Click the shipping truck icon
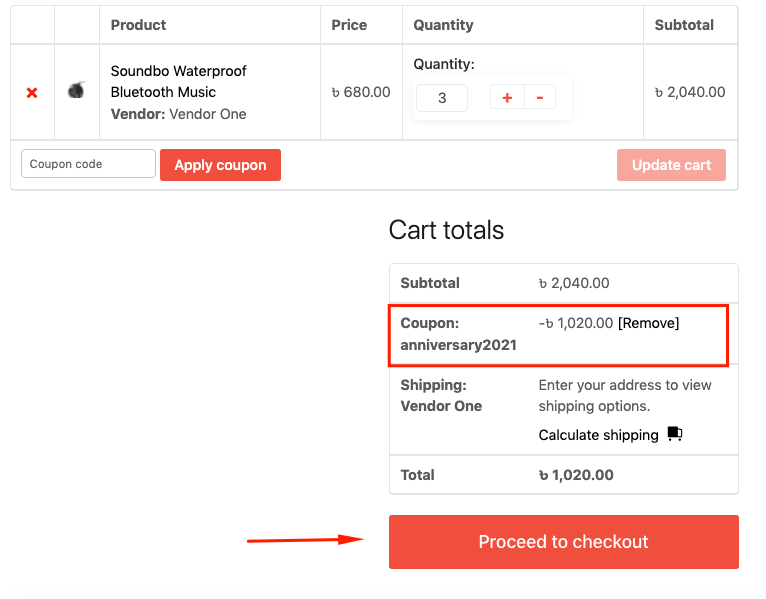Viewport: 766px width, 599px height. point(675,433)
